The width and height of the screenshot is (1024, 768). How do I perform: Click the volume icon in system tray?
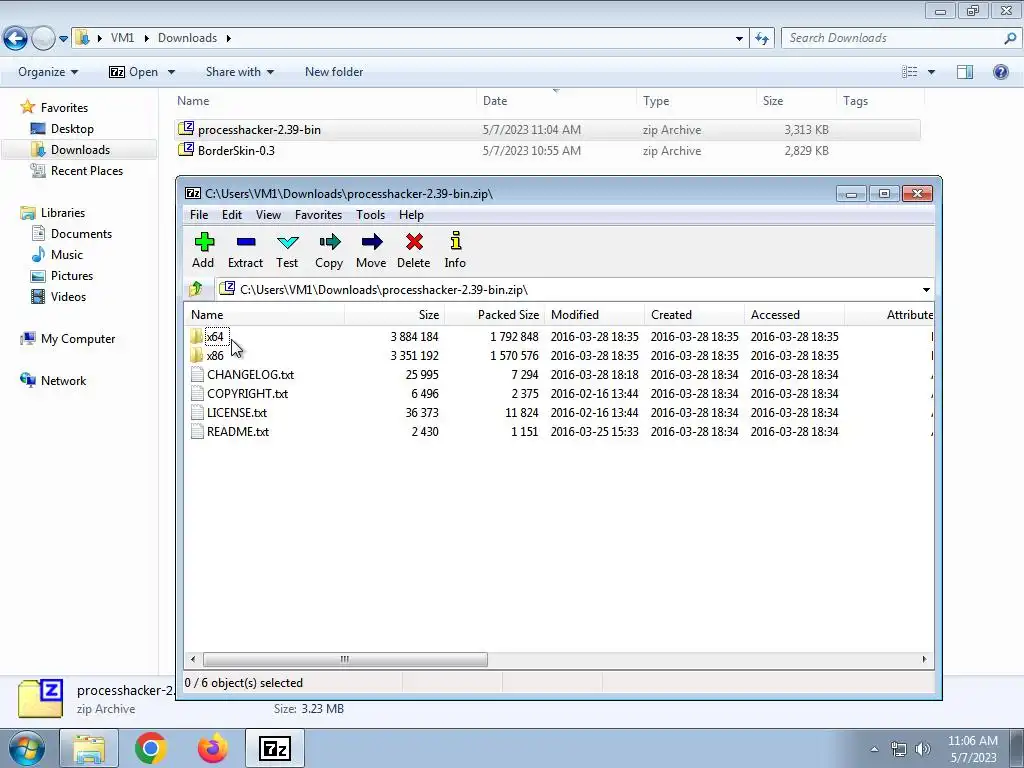coord(923,749)
